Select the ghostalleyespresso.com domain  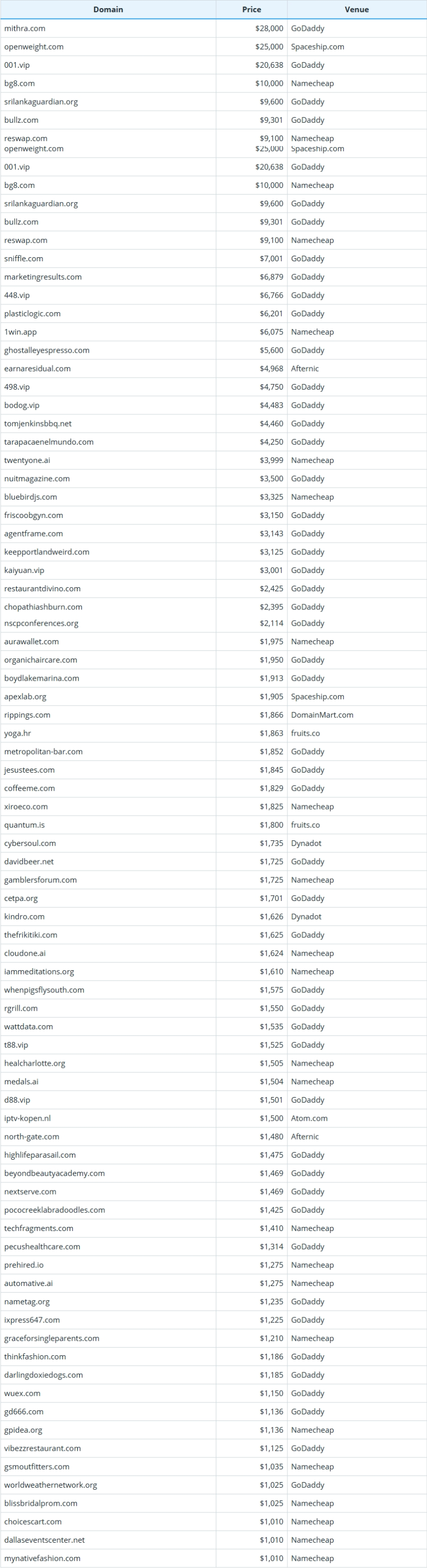(47, 350)
